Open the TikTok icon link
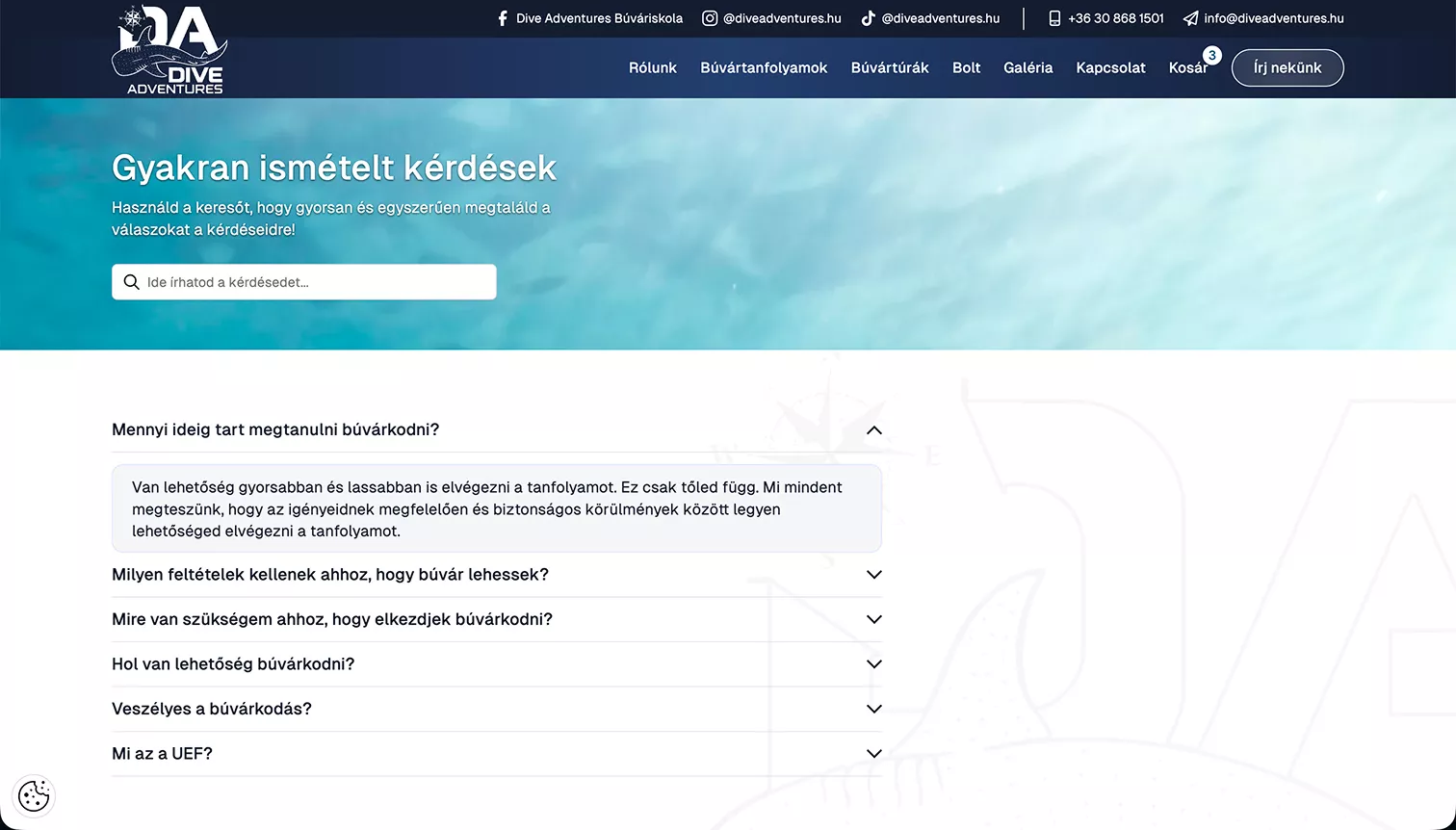 [x=868, y=18]
